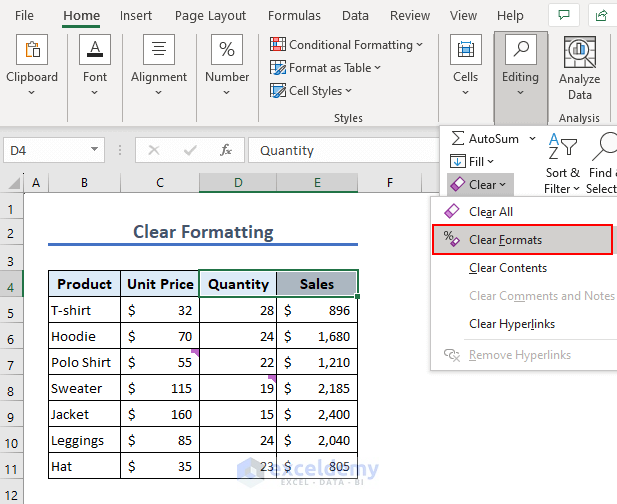Click the Clear eraser icon
This screenshot has height=504, width=617.
[458, 184]
